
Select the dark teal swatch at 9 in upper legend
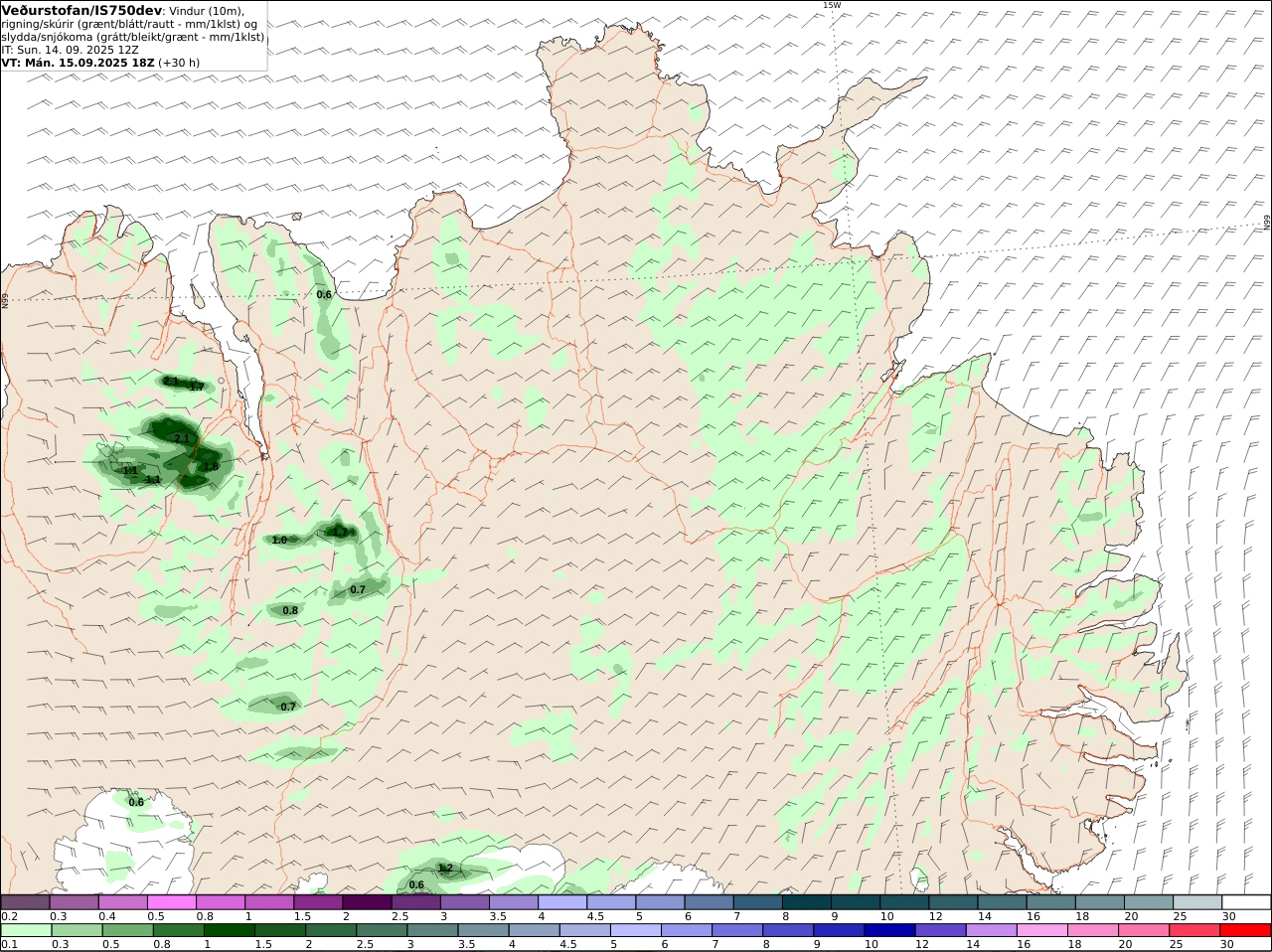856,902
